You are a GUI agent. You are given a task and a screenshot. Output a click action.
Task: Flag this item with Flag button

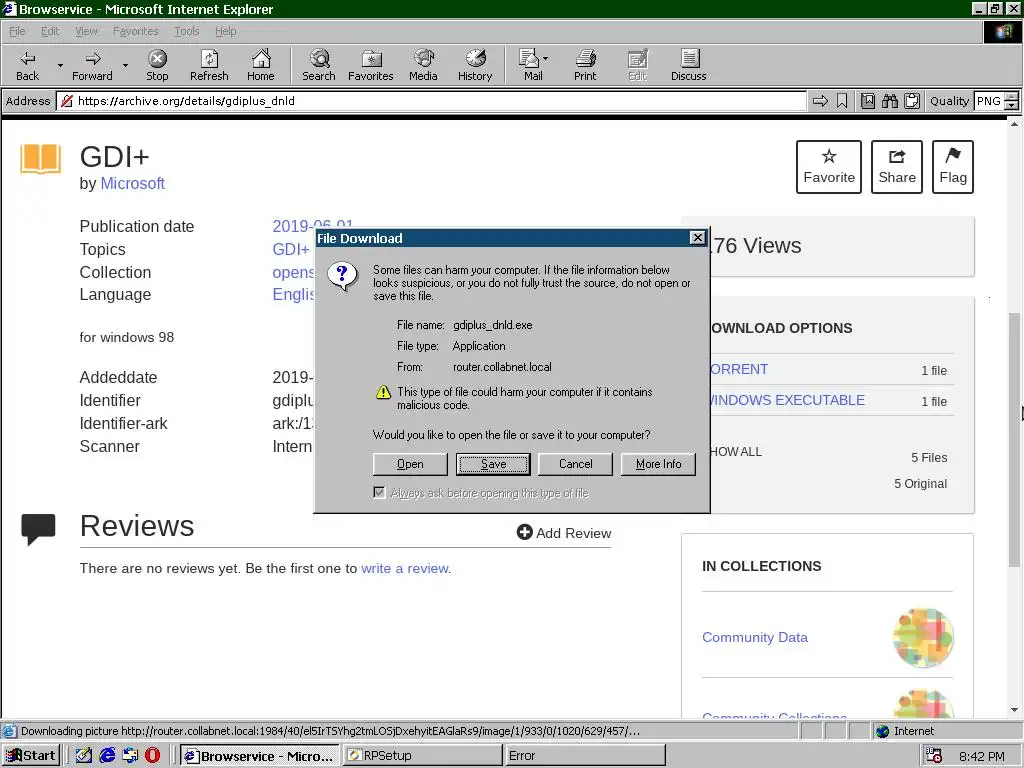953,167
